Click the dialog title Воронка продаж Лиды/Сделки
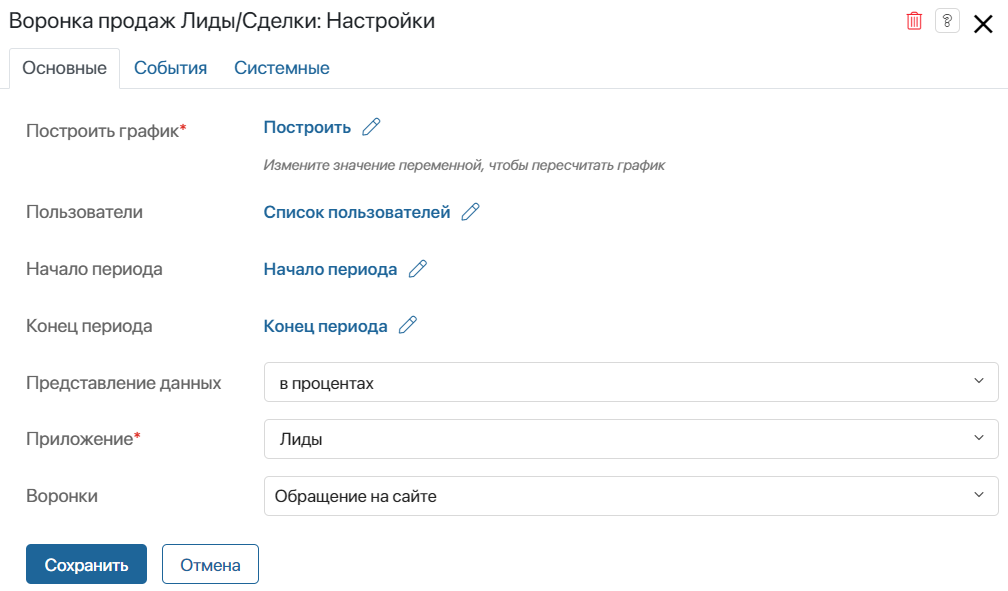1008x591 pixels. (x=222, y=21)
